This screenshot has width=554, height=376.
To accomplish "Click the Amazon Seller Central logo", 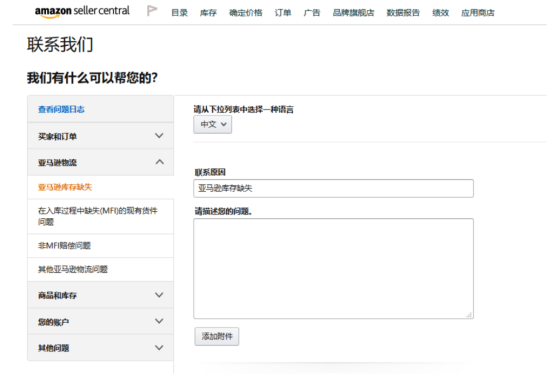I will click(x=82, y=12).
